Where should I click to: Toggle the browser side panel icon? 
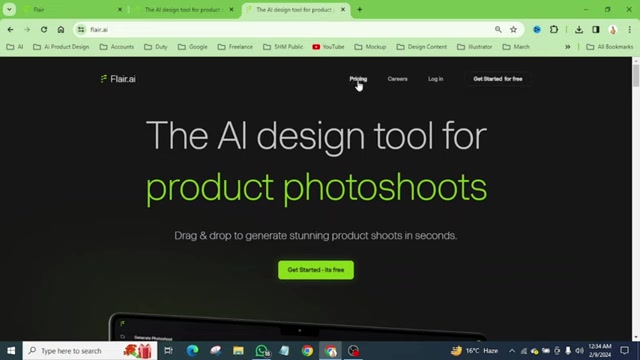[x=596, y=29]
